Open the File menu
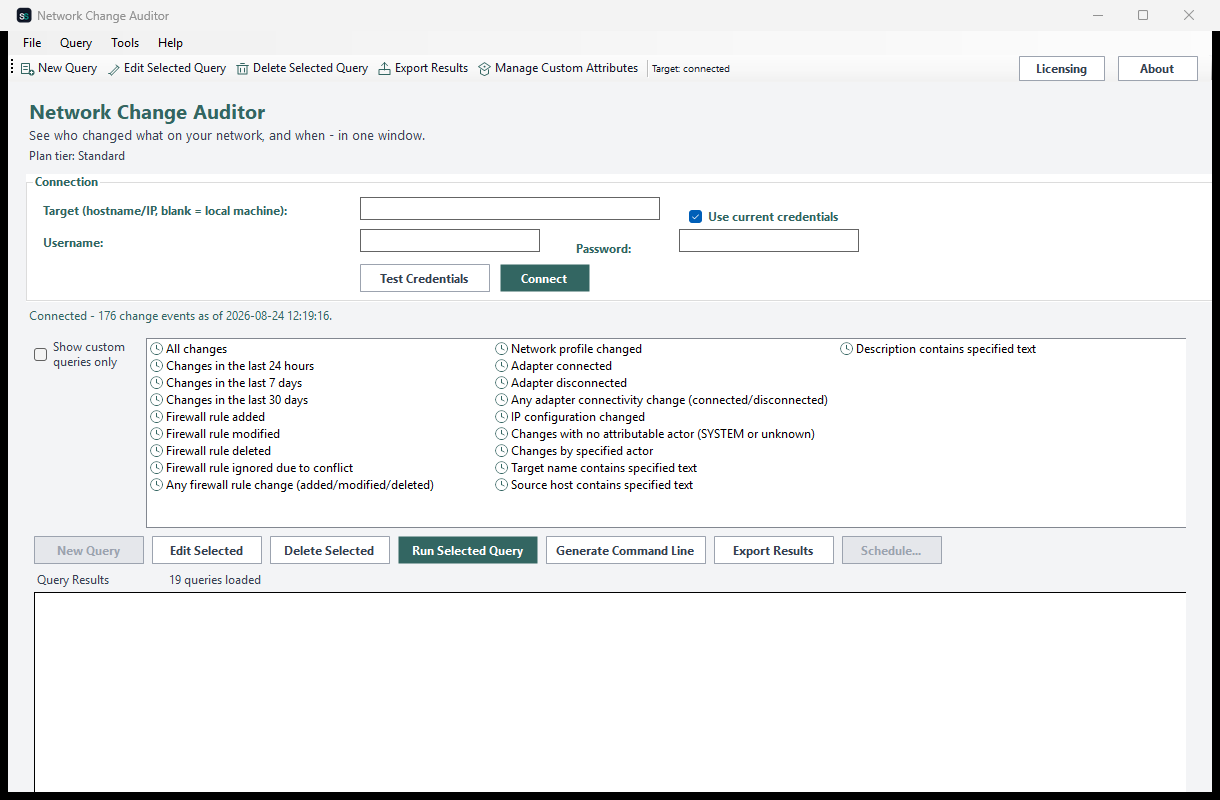This screenshot has height=800, width=1220. (32, 43)
